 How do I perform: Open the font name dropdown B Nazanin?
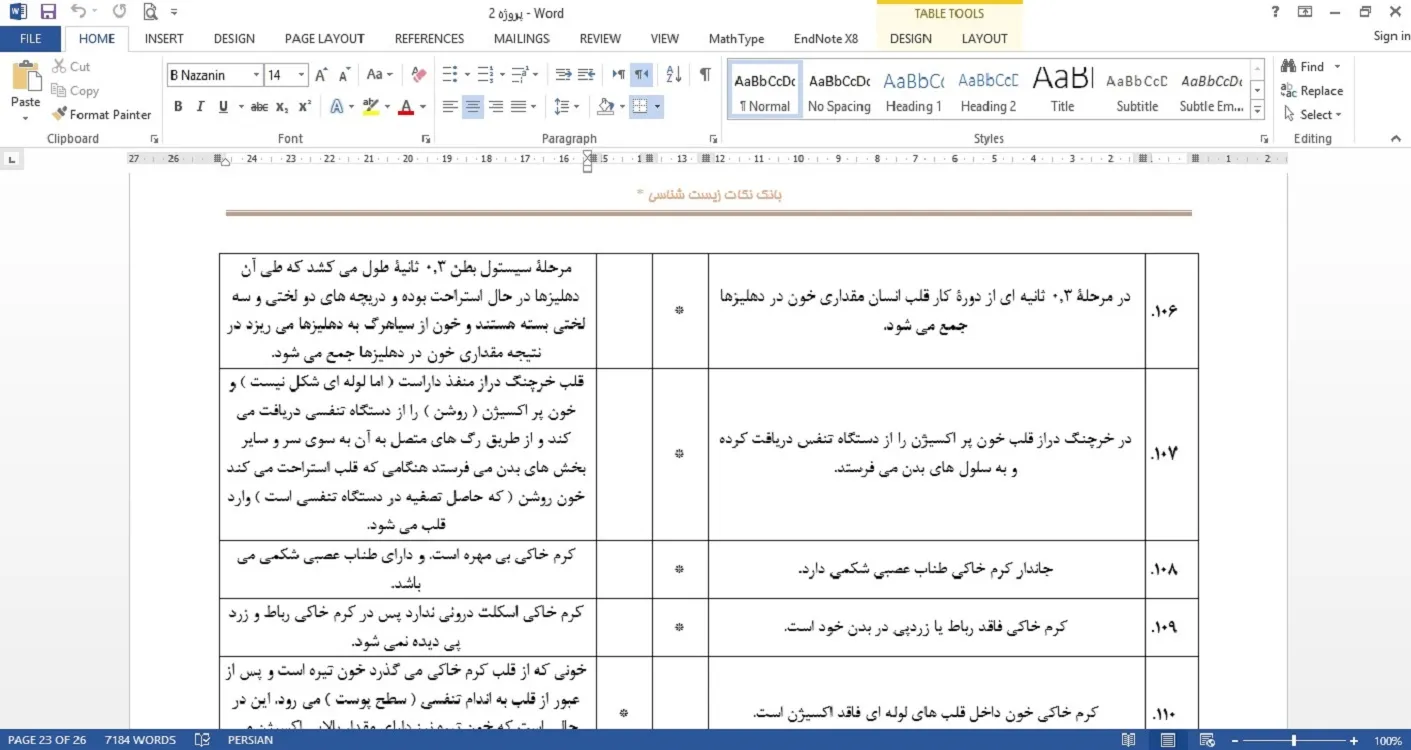(257, 75)
